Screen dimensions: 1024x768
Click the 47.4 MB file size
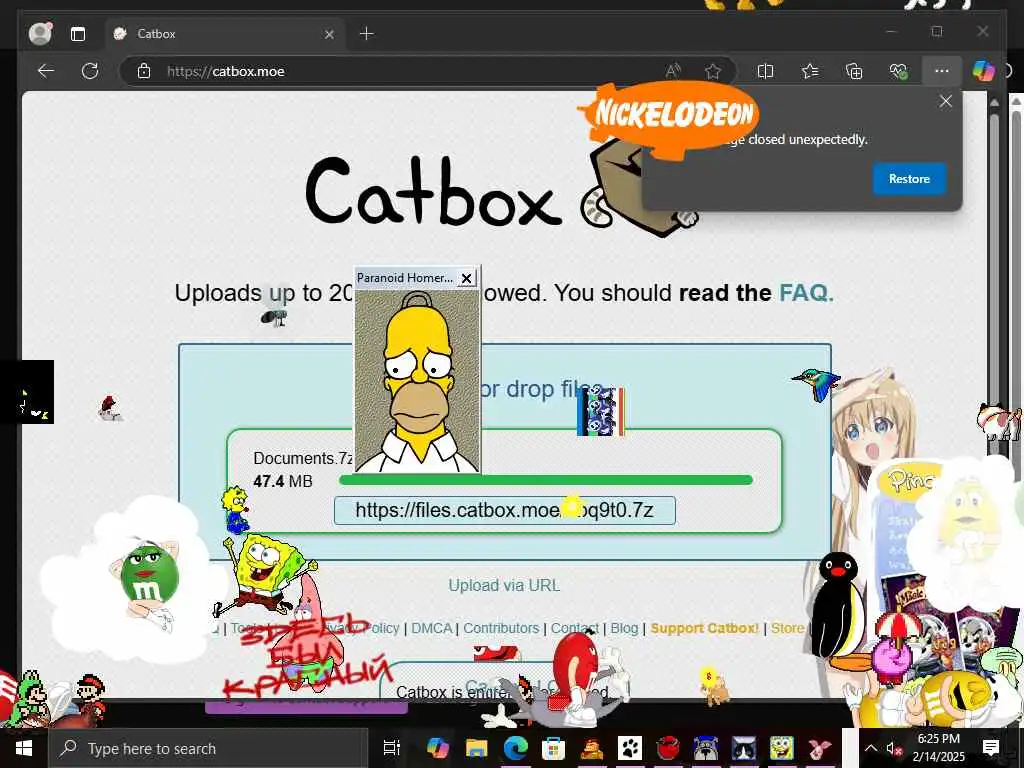tap(283, 481)
